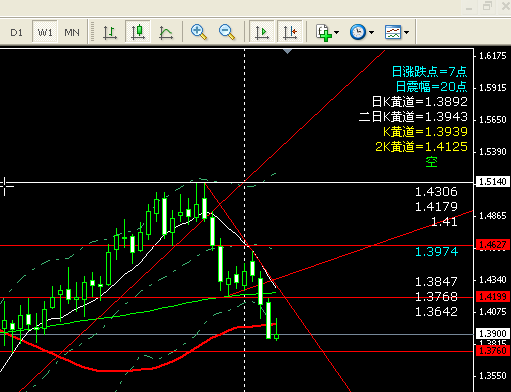This screenshot has height=392, width=511.
Task: Click the toolbar drag handle grip
Action: tap(92, 32)
